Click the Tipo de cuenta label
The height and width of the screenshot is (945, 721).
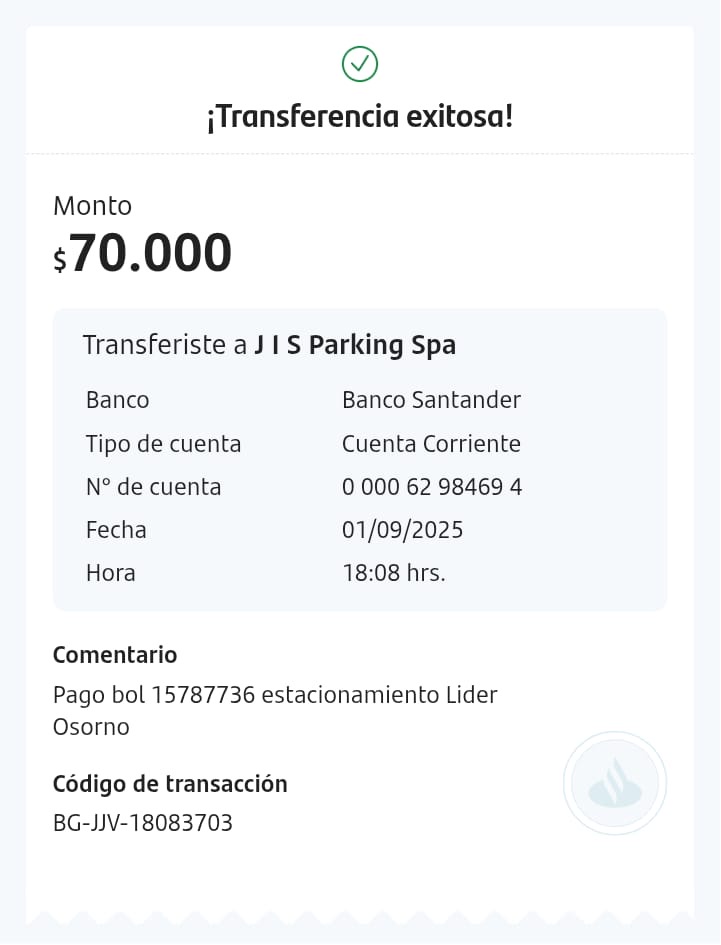164,444
